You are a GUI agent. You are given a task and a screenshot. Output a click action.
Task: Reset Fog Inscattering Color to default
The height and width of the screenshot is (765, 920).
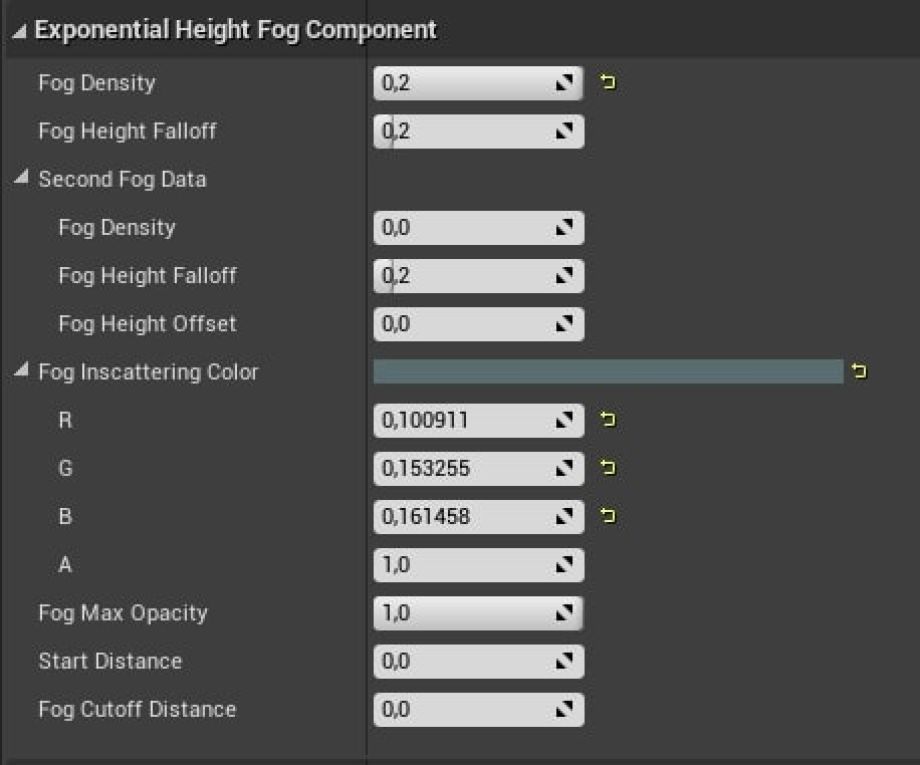(x=859, y=372)
